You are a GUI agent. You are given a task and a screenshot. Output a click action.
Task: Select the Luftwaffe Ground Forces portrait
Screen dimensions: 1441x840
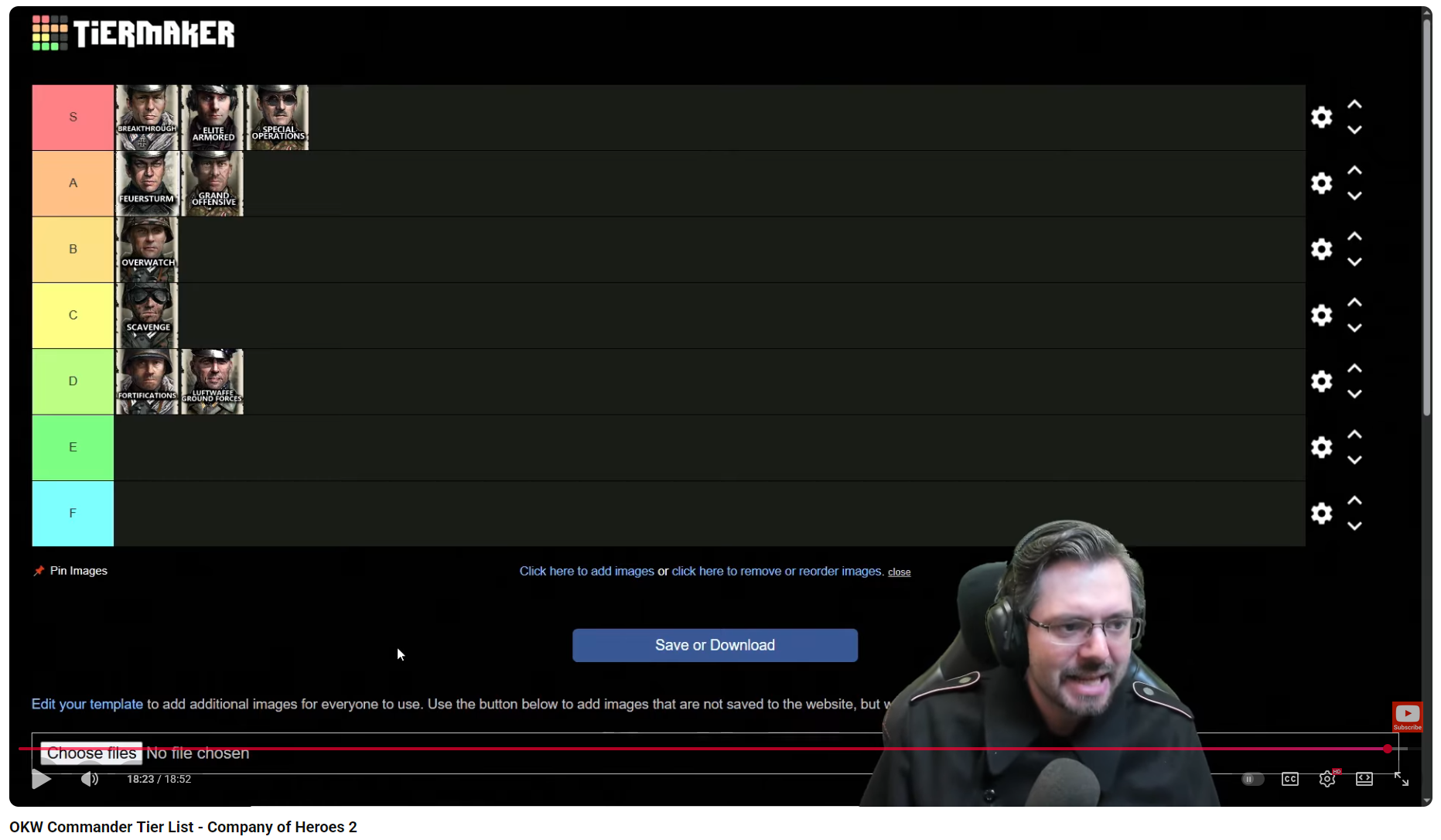(212, 381)
